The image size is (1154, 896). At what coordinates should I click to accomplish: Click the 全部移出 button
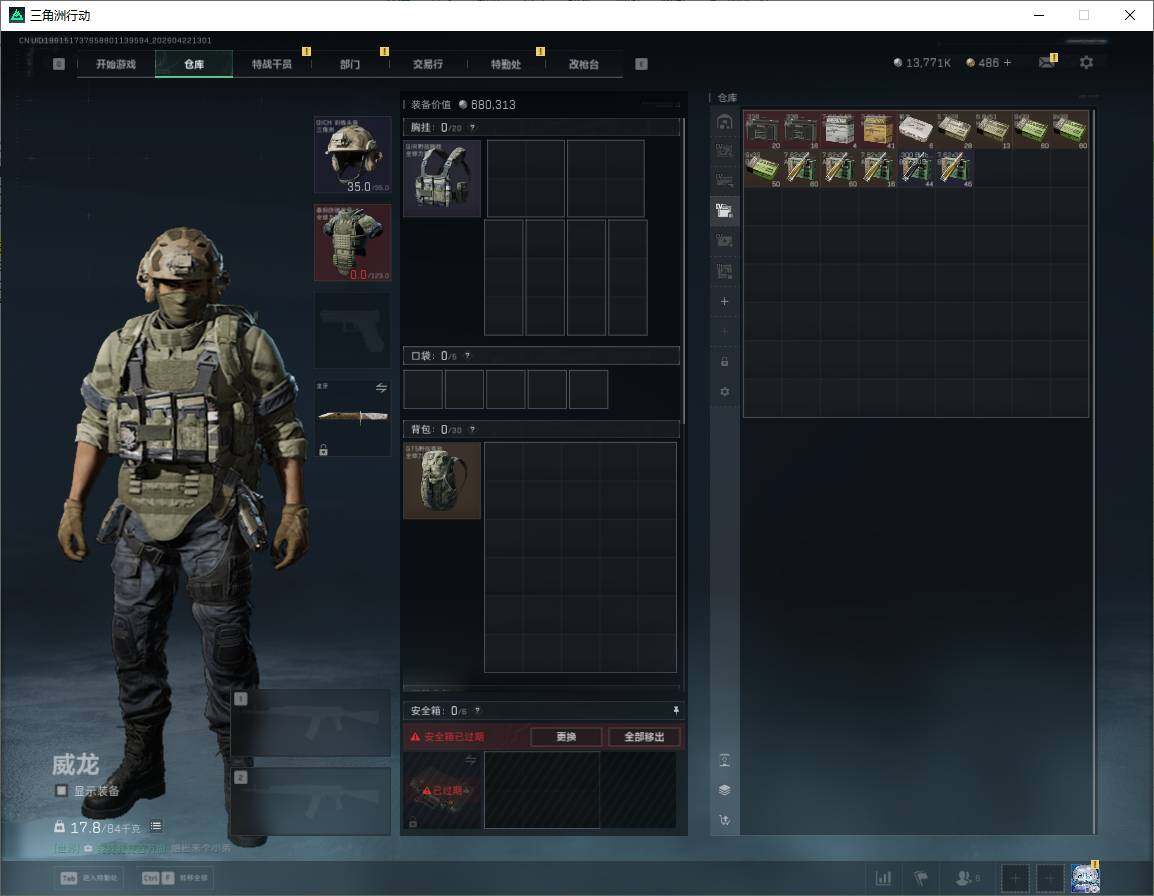click(x=644, y=737)
